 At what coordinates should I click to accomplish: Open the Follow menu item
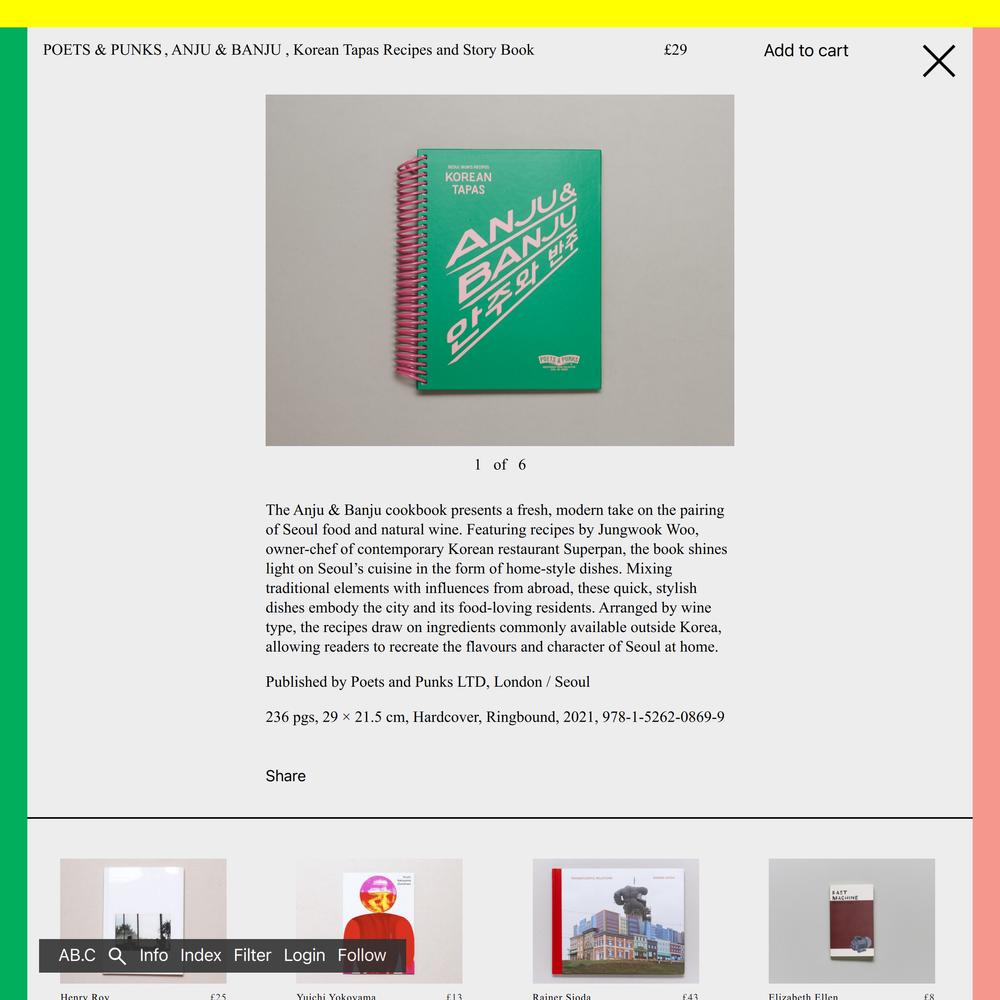click(x=362, y=955)
